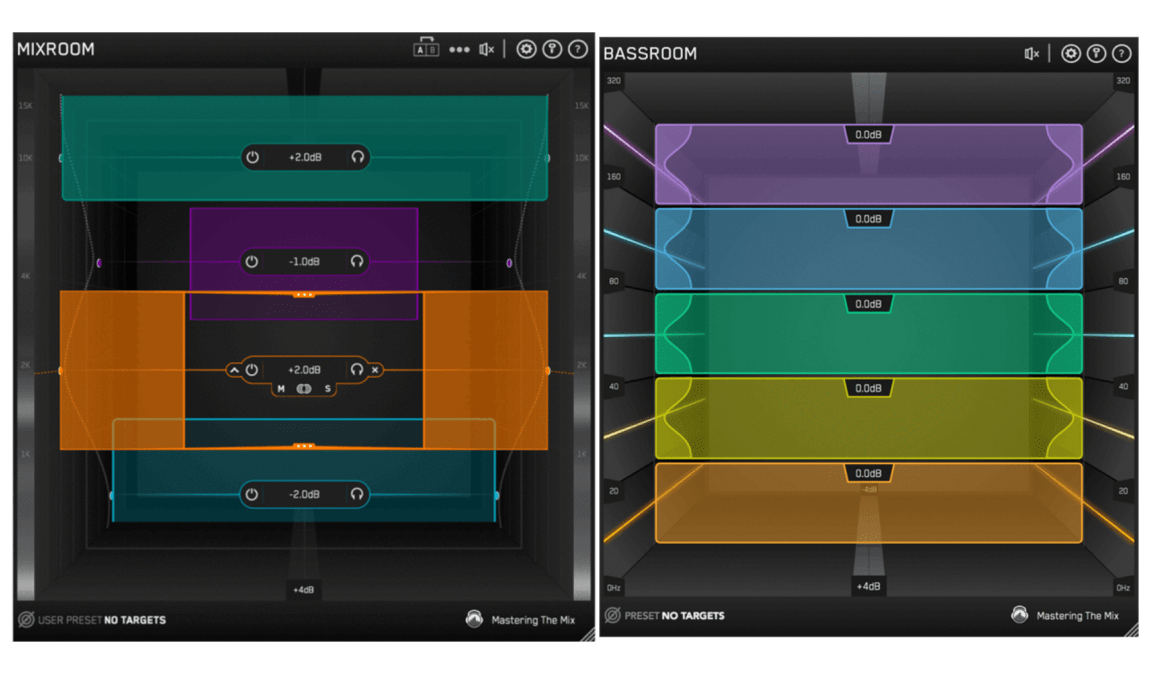Set orange band to Side with S
This screenshot has height=673, width=1154.
pyautogui.click(x=328, y=389)
